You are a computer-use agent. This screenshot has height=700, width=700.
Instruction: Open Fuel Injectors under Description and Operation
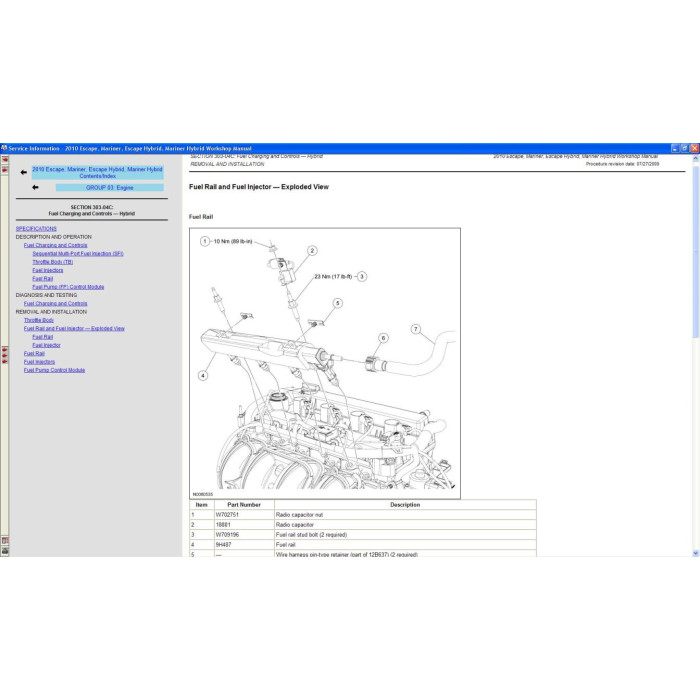point(48,270)
